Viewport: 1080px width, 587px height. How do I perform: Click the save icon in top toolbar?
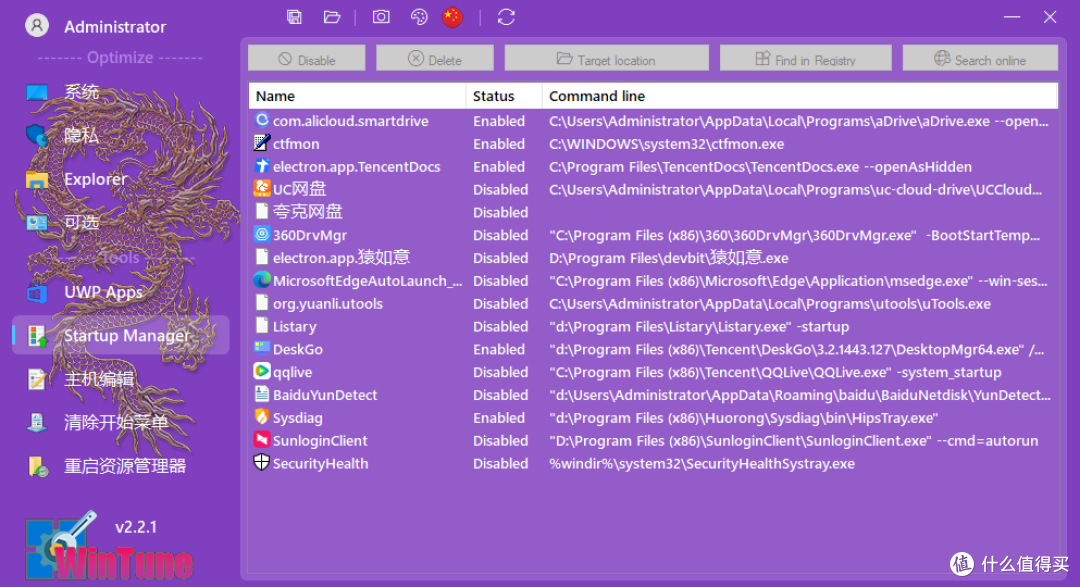[x=294, y=17]
